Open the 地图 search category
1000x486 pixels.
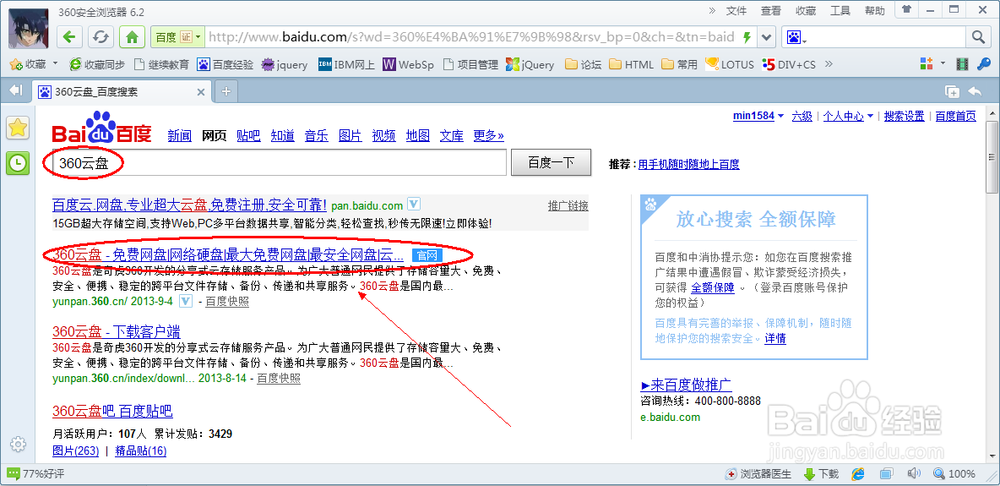[418, 135]
